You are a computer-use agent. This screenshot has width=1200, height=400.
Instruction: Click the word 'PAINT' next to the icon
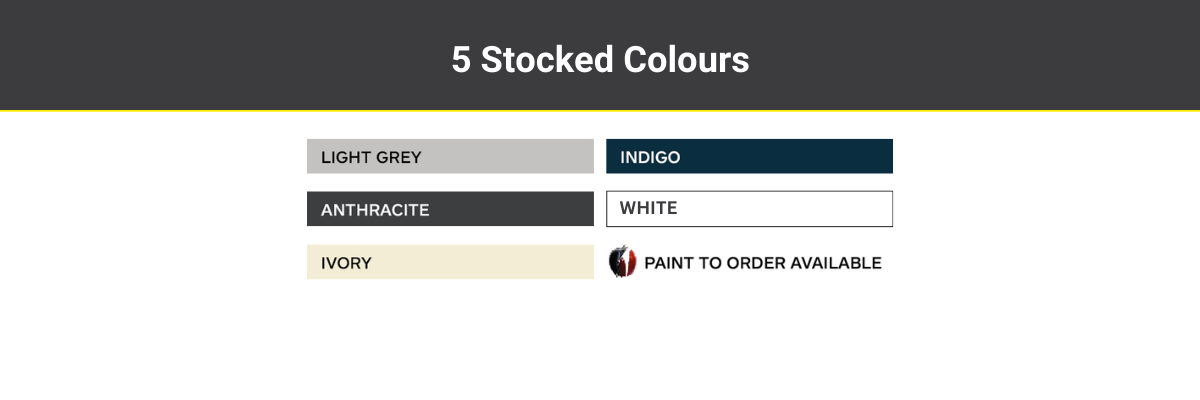667,263
